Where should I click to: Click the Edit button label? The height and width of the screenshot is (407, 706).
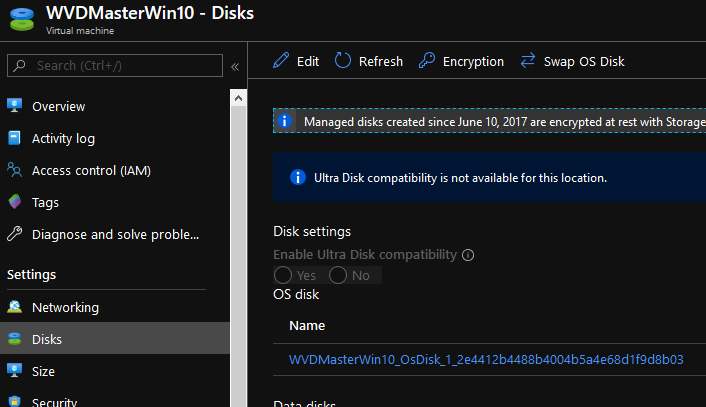(308, 61)
